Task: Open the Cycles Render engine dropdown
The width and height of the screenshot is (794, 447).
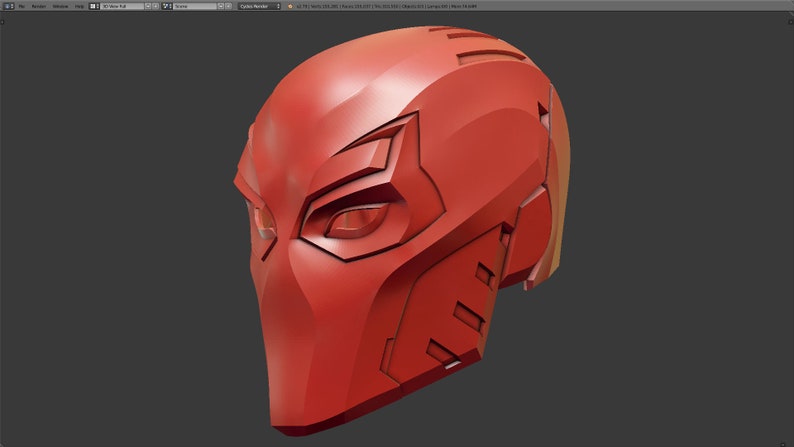Action: click(259, 6)
